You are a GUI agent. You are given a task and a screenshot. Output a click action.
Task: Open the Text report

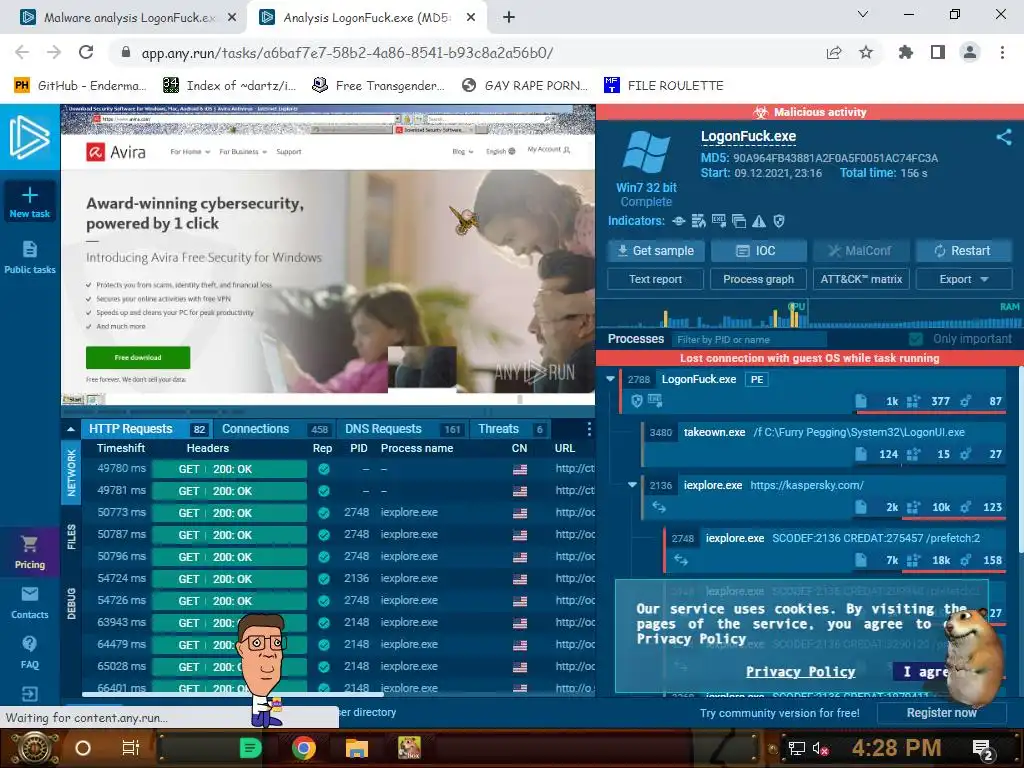pyautogui.click(x=655, y=279)
